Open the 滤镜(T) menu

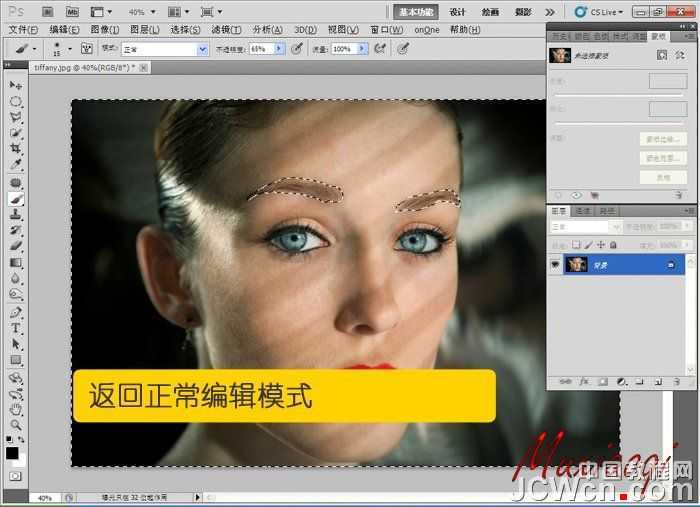click(x=226, y=29)
